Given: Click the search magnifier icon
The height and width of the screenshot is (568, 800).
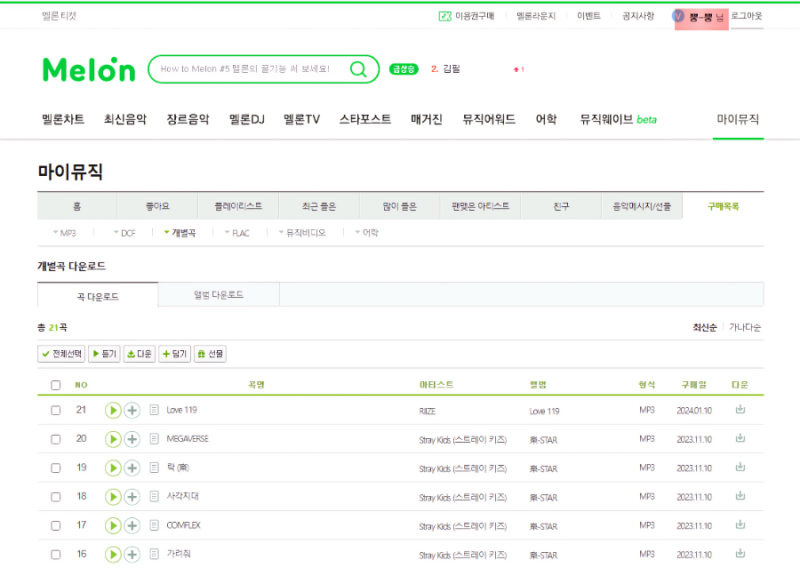Looking at the screenshot, I should tap(358, 69).
